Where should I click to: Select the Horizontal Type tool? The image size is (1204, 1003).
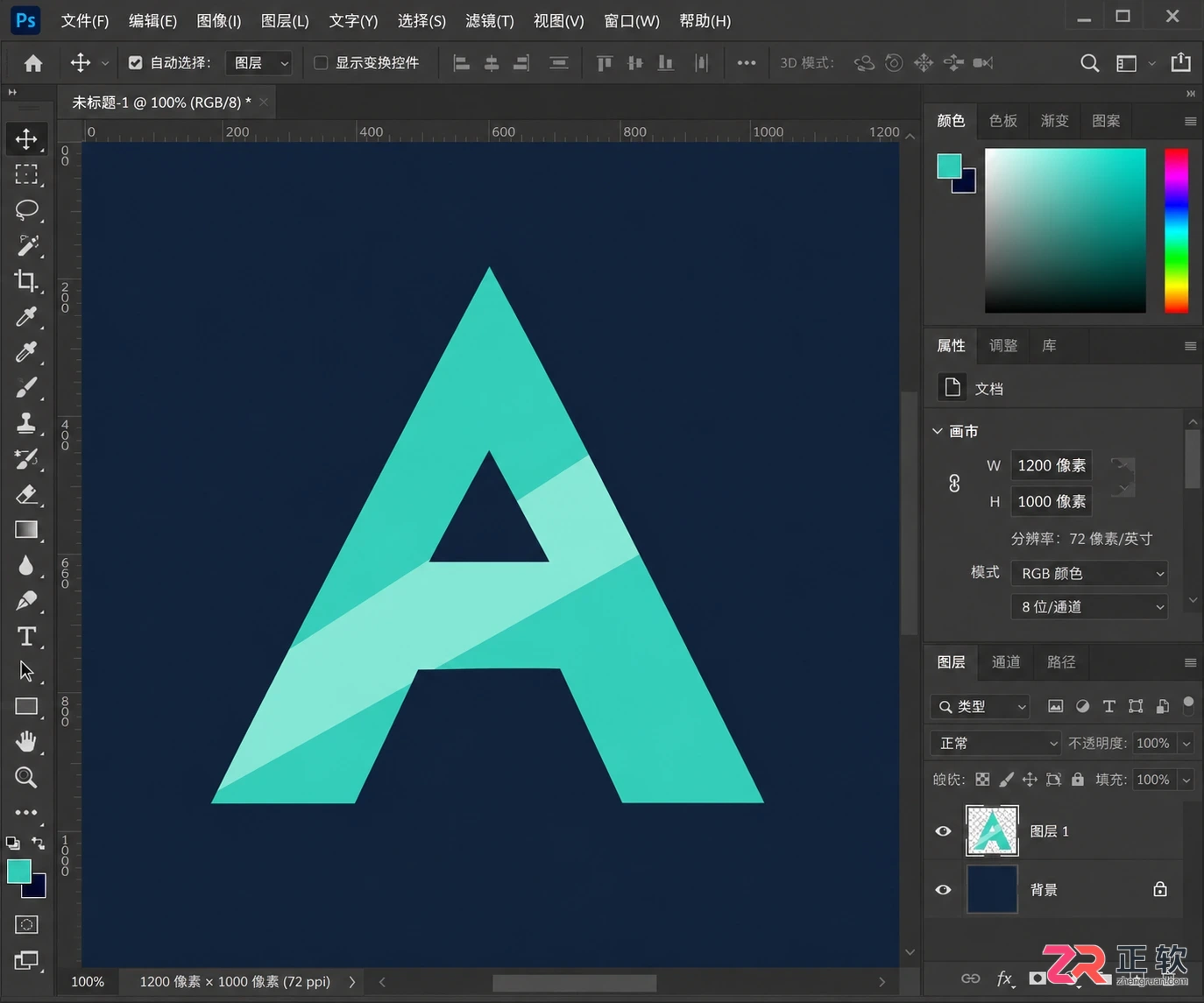click(x=26, y=636)
